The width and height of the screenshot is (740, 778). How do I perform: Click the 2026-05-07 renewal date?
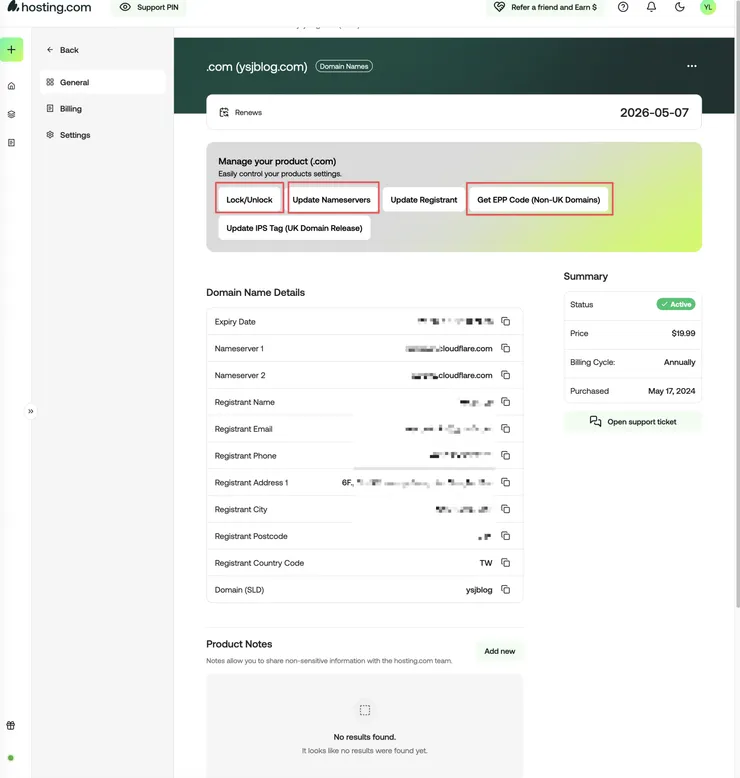pyautogui.click(x=654, y=113)
